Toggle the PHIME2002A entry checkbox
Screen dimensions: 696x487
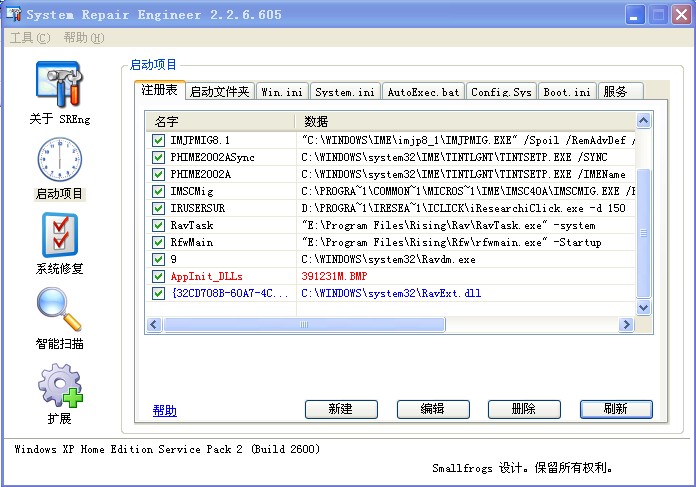coord(158,174)
